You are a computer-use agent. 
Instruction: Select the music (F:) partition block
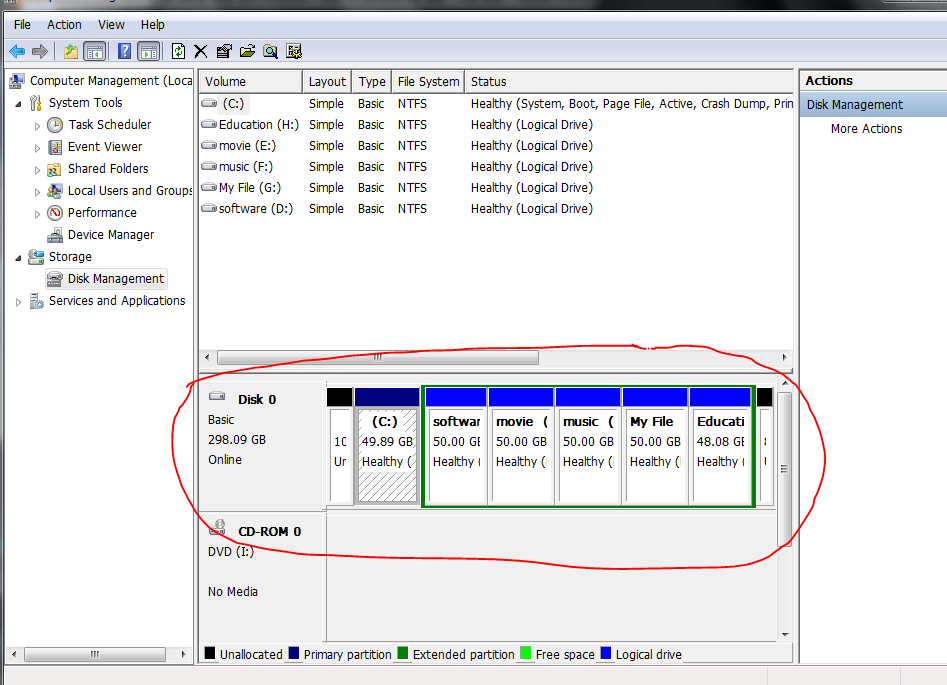(588, 445)
